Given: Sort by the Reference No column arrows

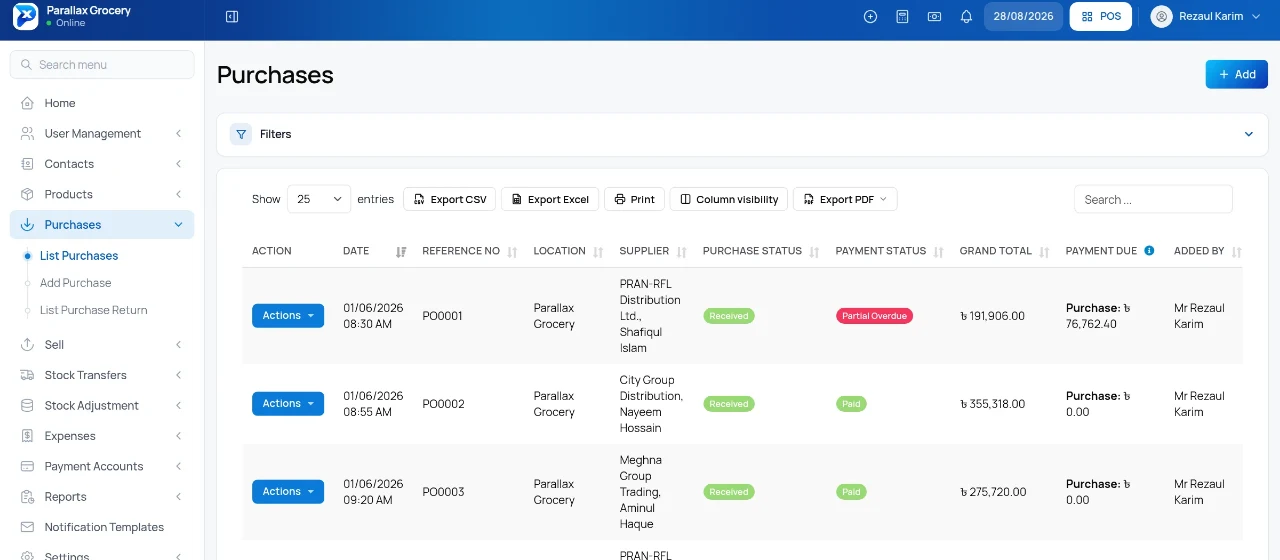Looking at the screenshot, I should 512,252.
